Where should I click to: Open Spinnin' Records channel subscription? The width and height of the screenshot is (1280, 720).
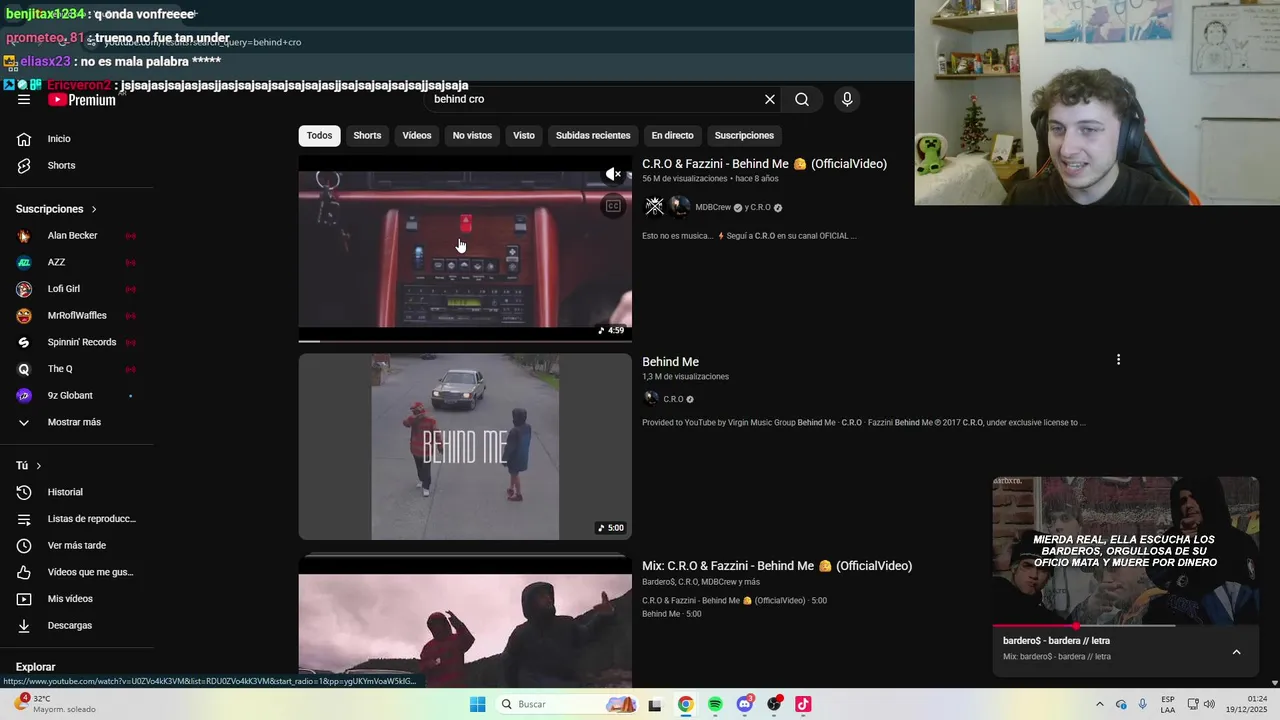77,342
